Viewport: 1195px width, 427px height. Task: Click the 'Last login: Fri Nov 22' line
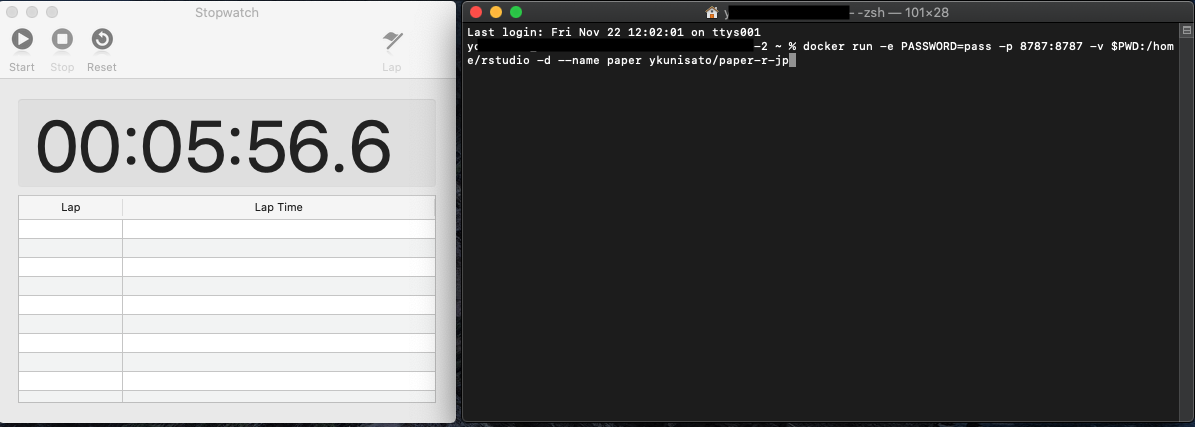click(614, 33)
